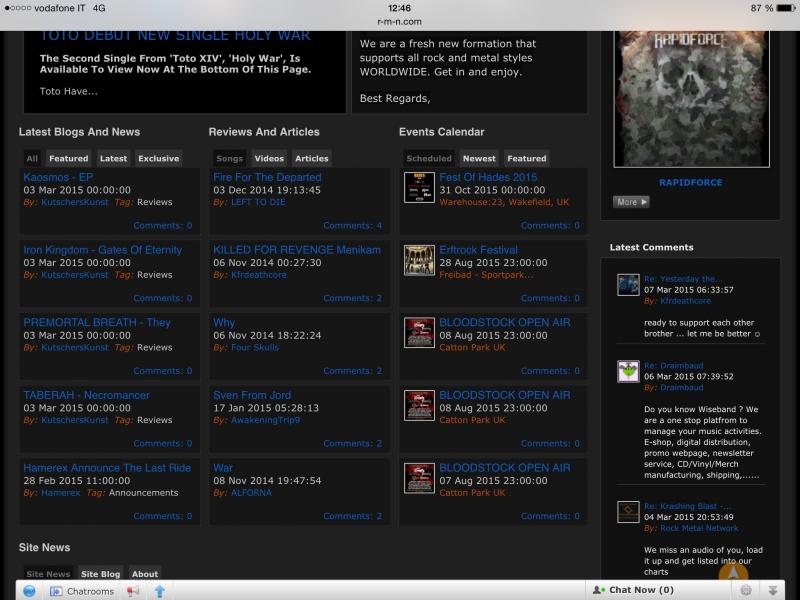
Task: Switch to the Featured blogs tab
Action: (69, 158)
